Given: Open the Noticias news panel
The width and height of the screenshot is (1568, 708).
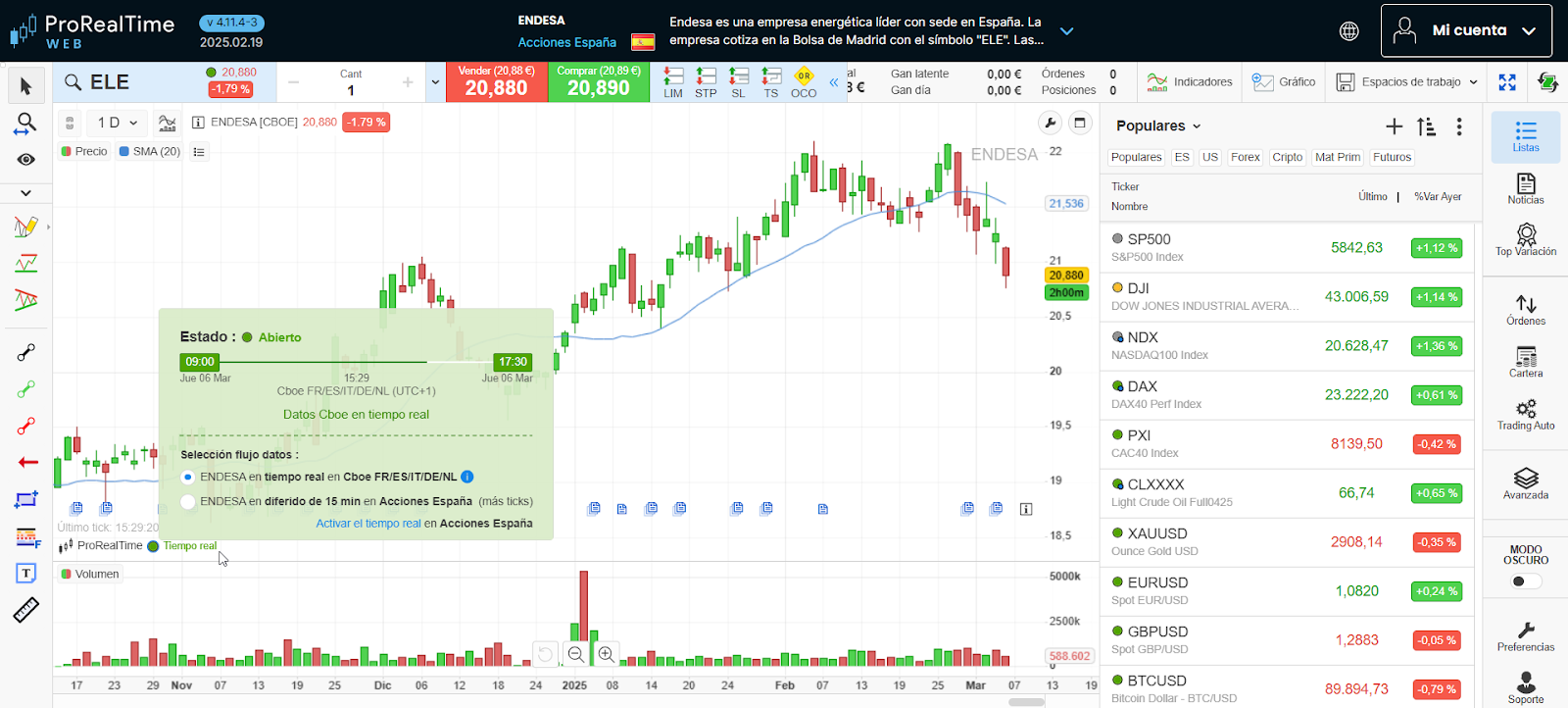Looking at the screenshot, I should (x=1526, y=188).
